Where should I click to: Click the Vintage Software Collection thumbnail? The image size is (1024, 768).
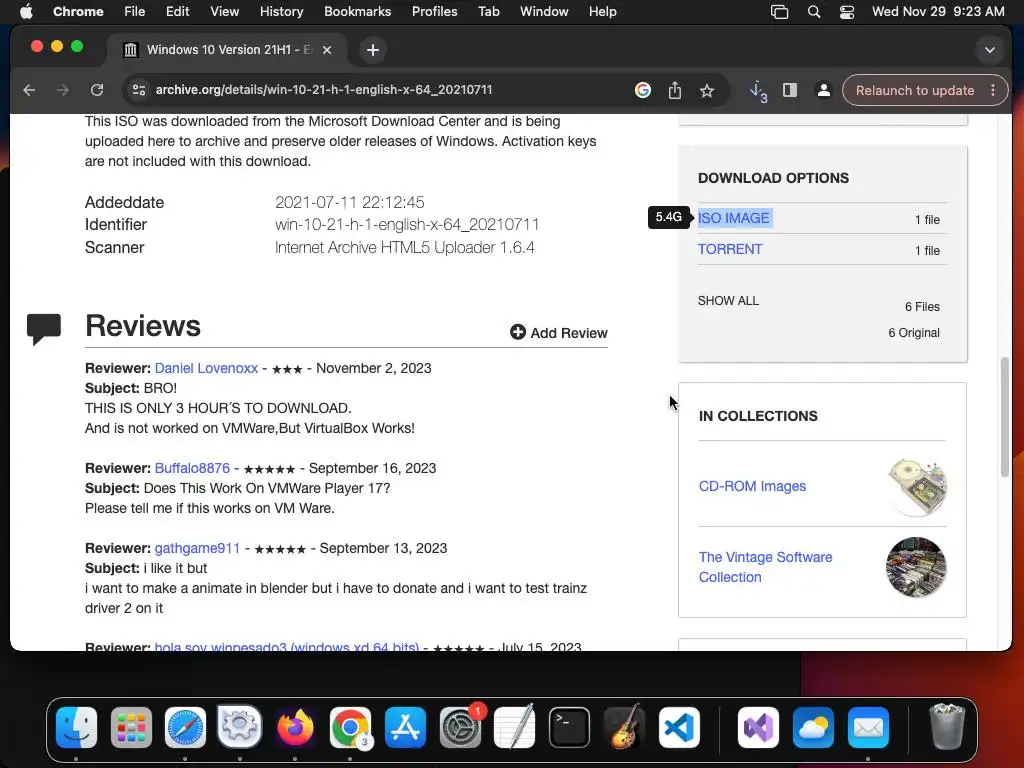click(916, 567)
